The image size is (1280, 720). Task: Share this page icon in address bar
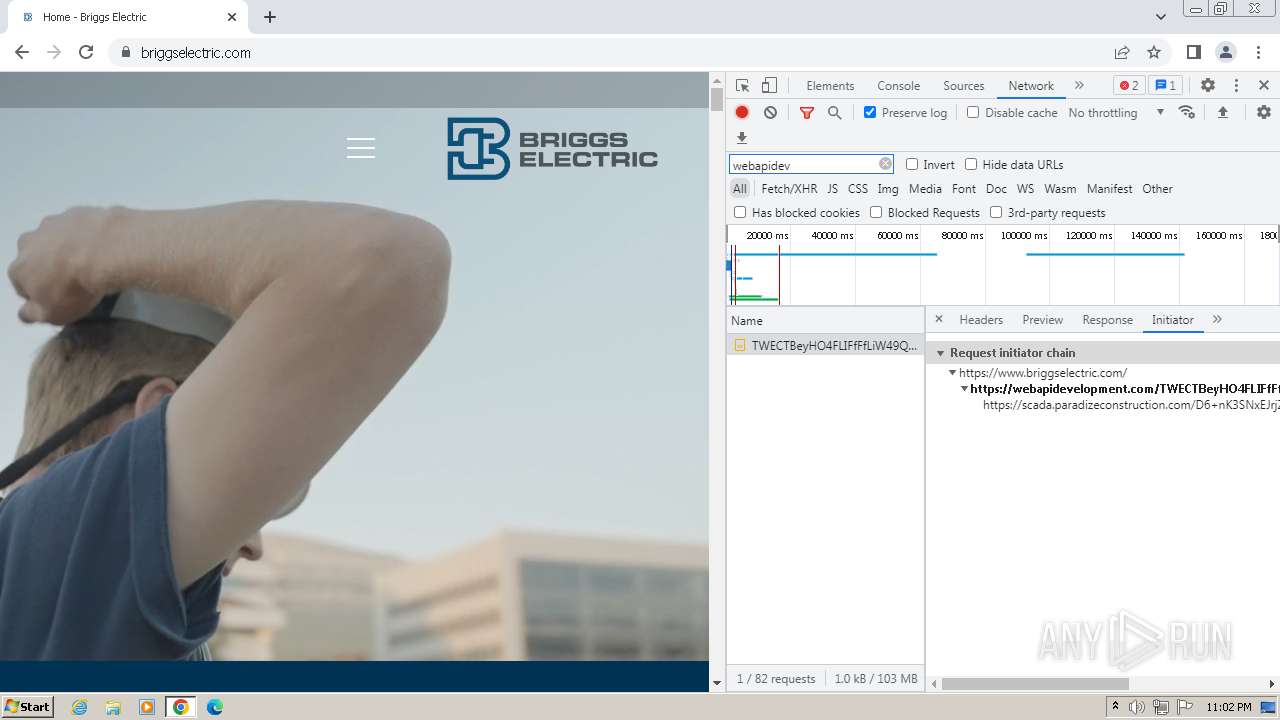coord(1122,52)
